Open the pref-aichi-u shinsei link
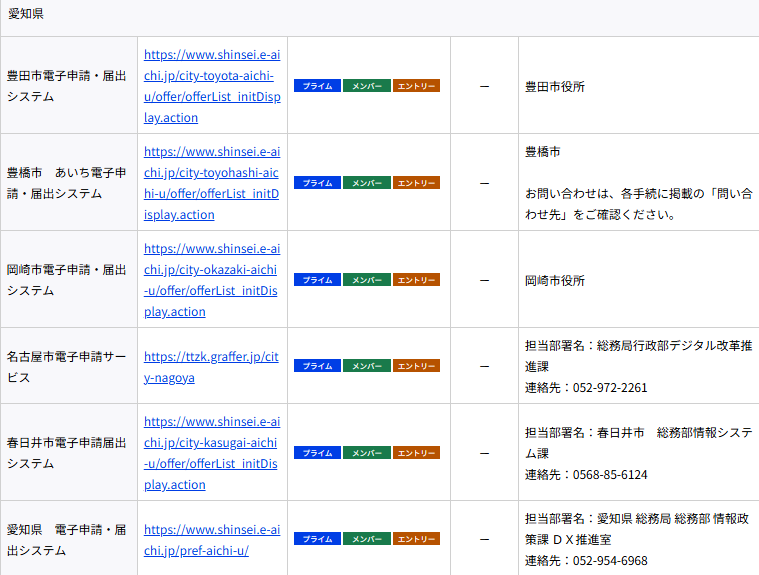759x575 pixels. tap(211, 539)
